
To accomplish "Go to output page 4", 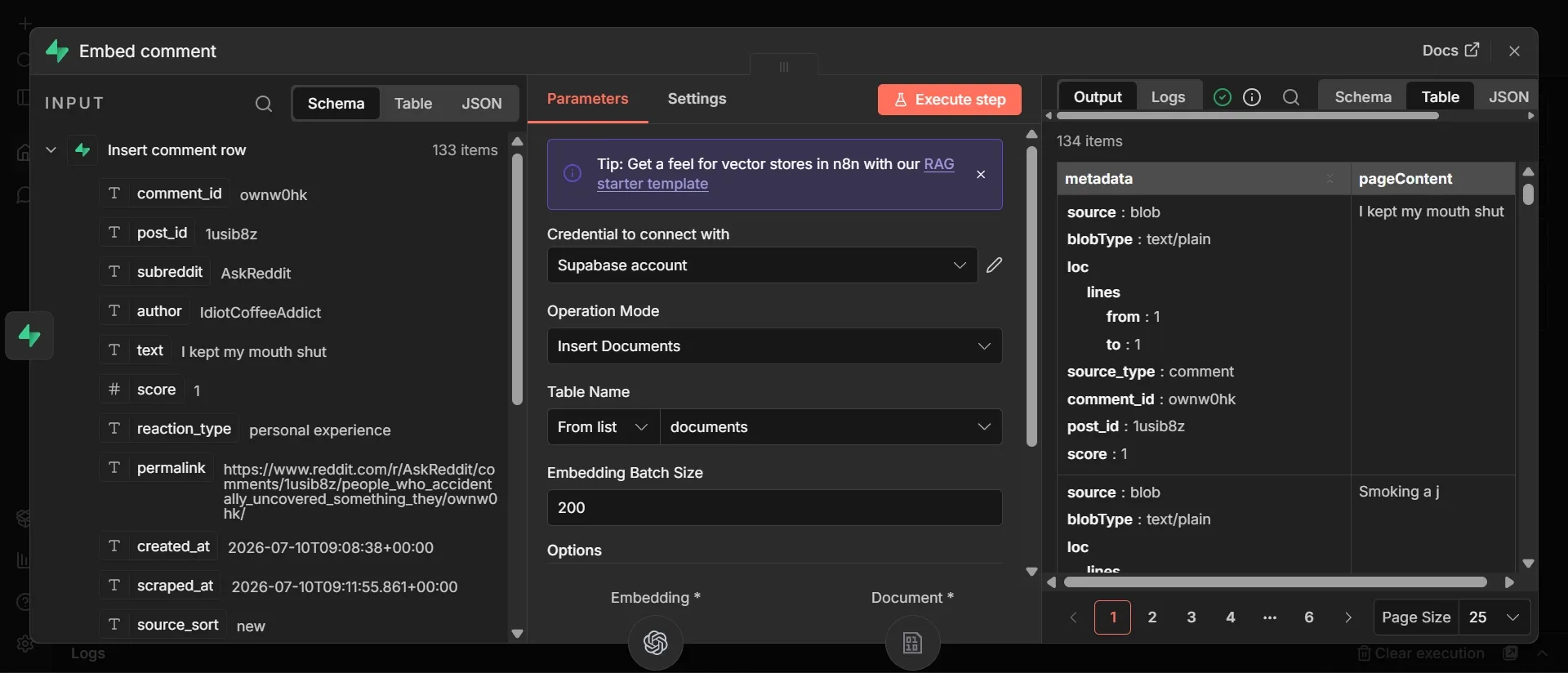I will click(1230, 617).
